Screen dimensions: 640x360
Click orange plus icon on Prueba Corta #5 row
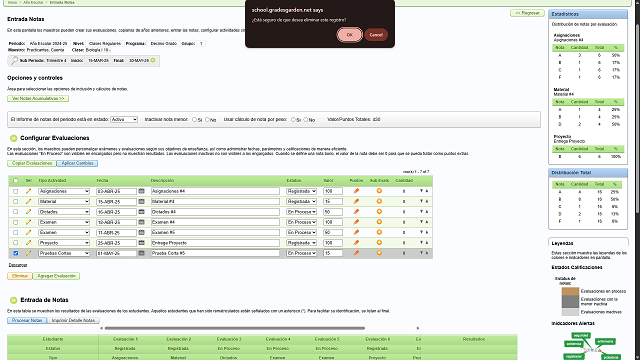(379, 253)
